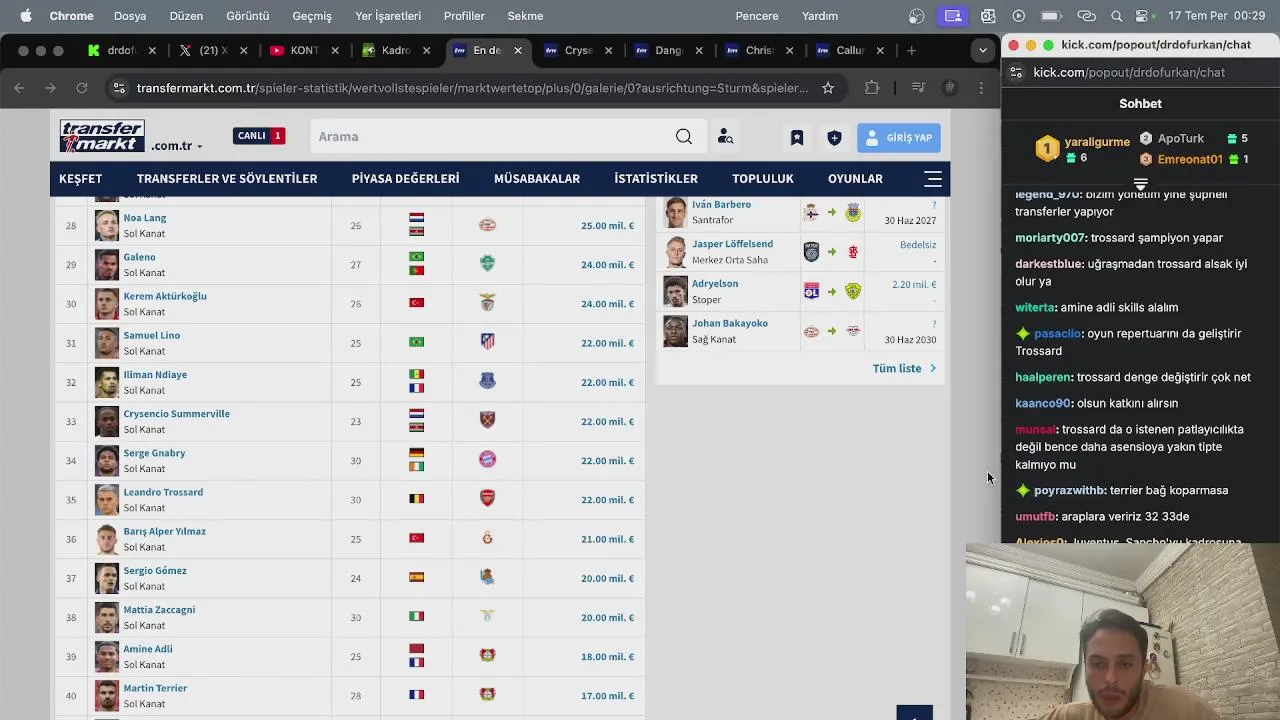Image resolution: width=1280 pixels, height=720 pixels.
Task: Open OYUNLAR nav item
Action: (855, 179)
